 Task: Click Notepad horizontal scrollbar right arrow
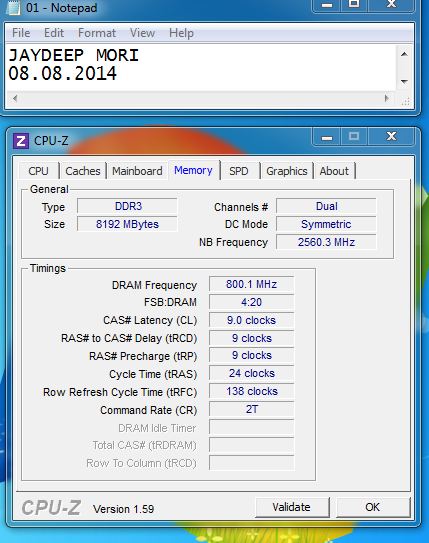click(x=387, y=98)
